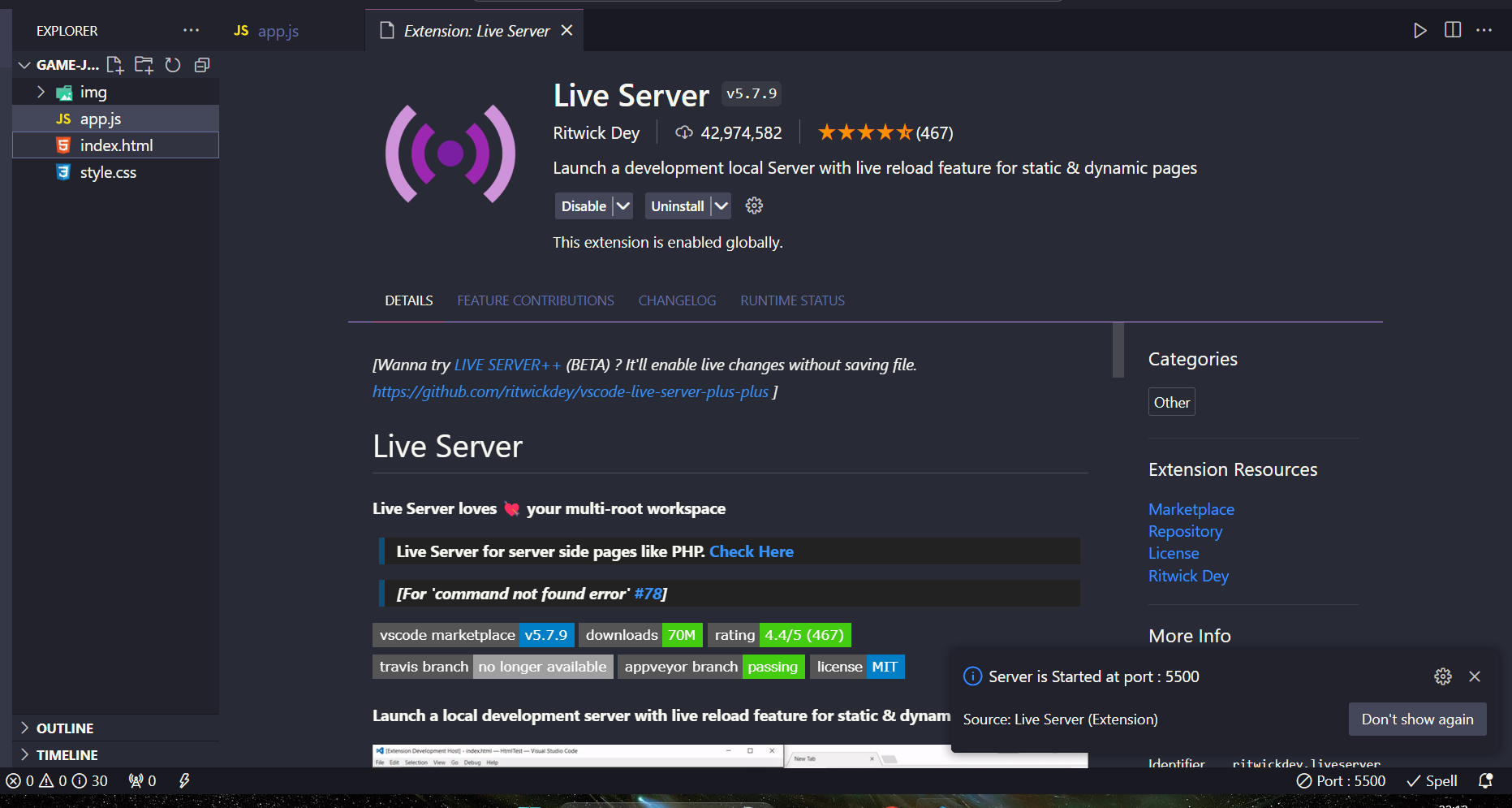Click the Don't show again button
This screenshot has width=1512, height=808.
pos(1417,719)
